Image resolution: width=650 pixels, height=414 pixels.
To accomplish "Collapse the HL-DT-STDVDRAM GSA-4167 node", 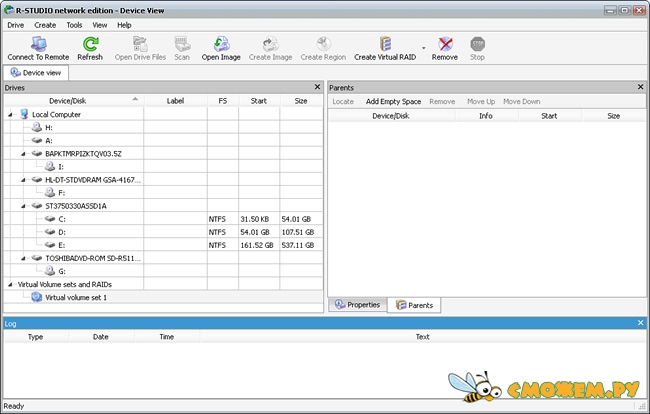I will point(23,180).
